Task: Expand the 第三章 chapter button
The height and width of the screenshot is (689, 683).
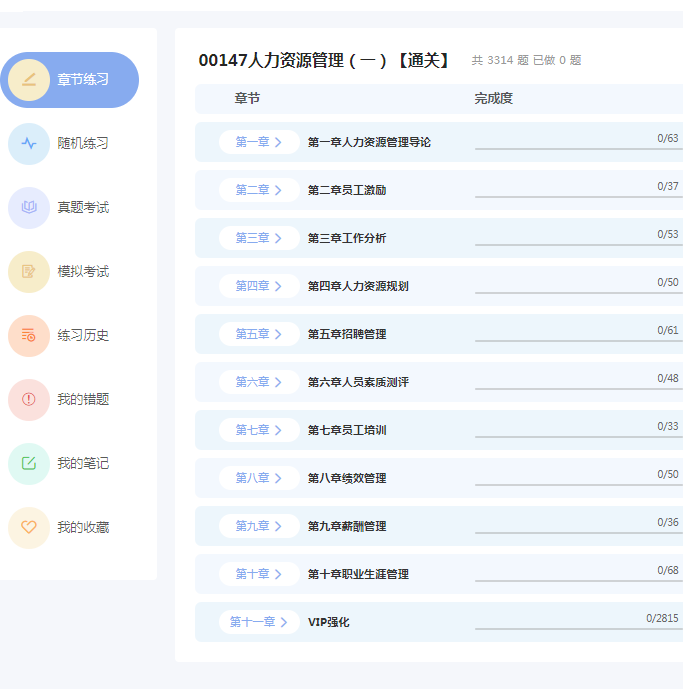Action: [259, 238]
